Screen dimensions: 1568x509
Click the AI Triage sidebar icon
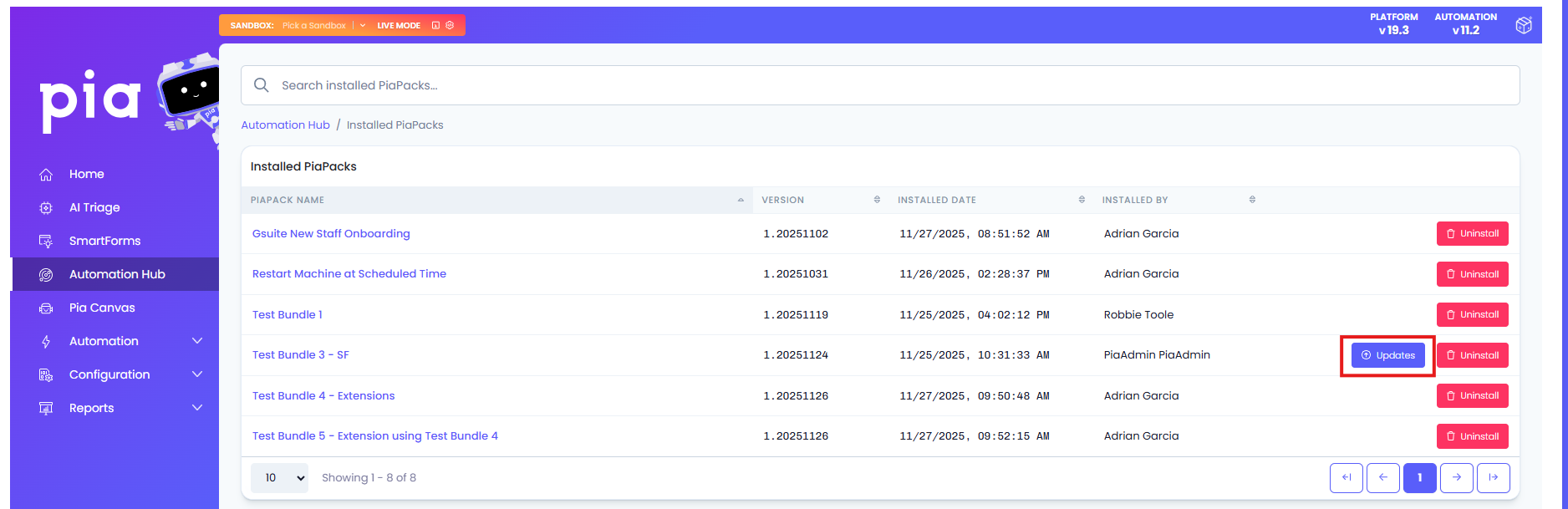pos(46,208)
